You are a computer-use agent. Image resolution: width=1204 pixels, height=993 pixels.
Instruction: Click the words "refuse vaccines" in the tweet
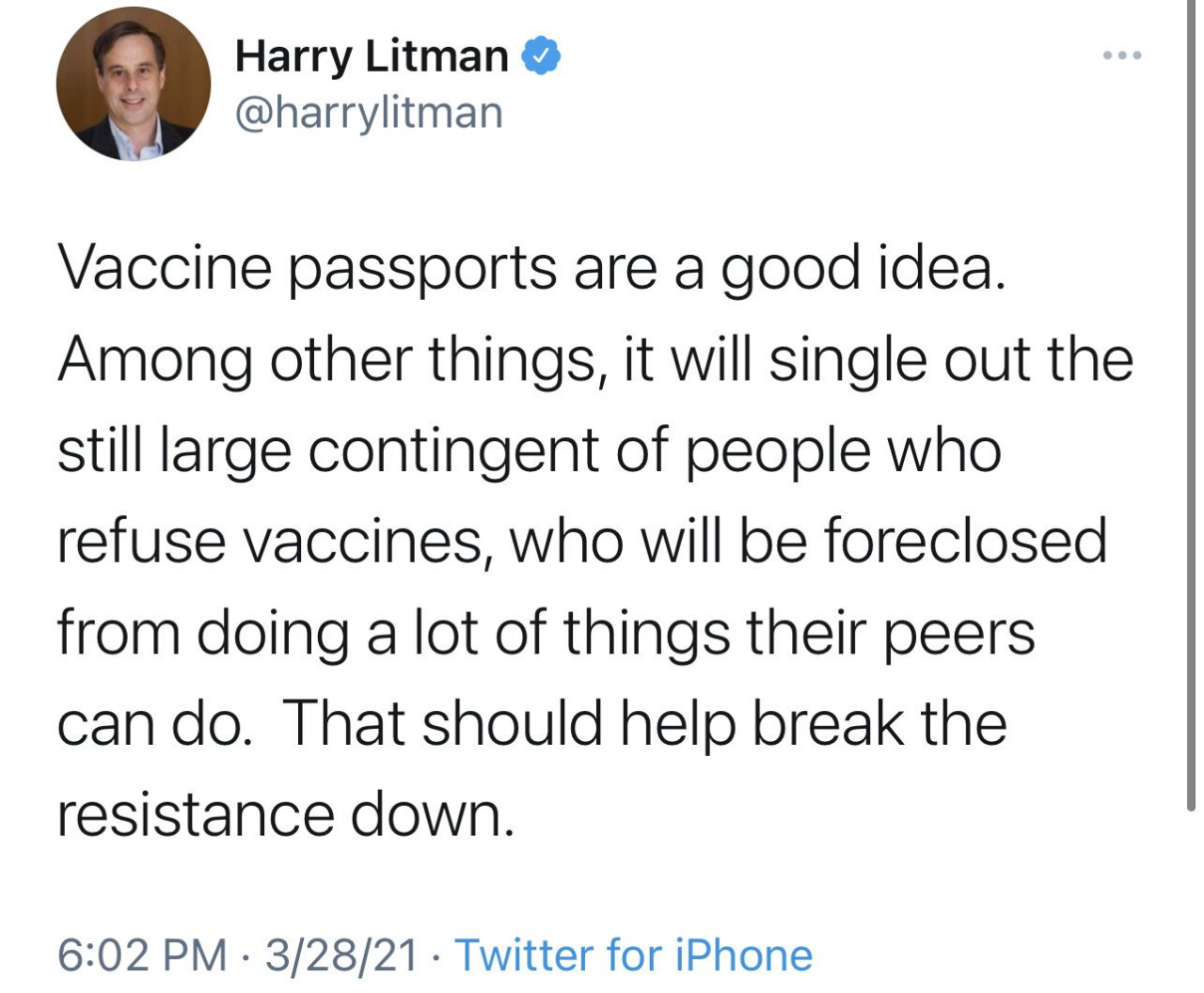tap(269, 542)
